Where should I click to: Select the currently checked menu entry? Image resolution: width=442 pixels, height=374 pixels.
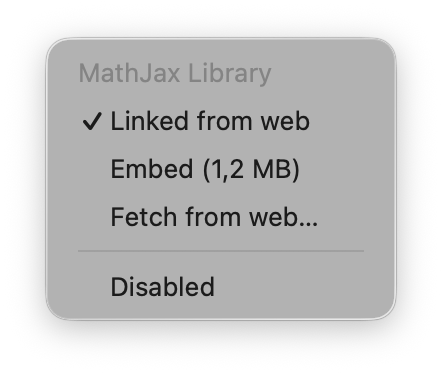click(x=221, y=121)
